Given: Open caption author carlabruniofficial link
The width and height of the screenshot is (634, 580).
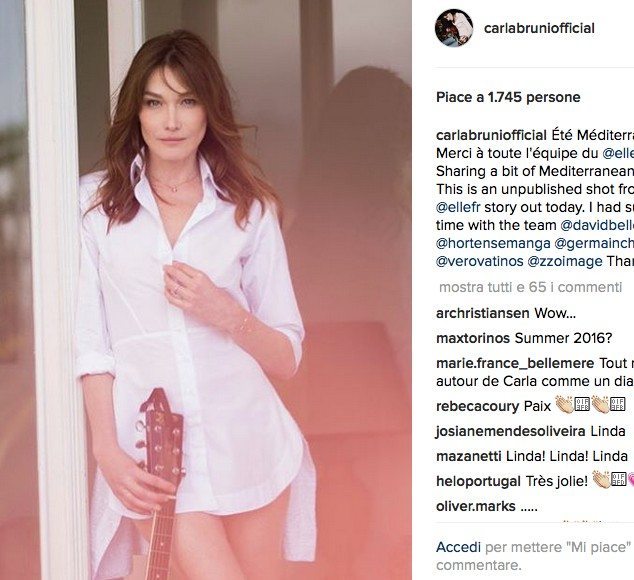Looking at the screenshot, I should [x=491, y=135].
